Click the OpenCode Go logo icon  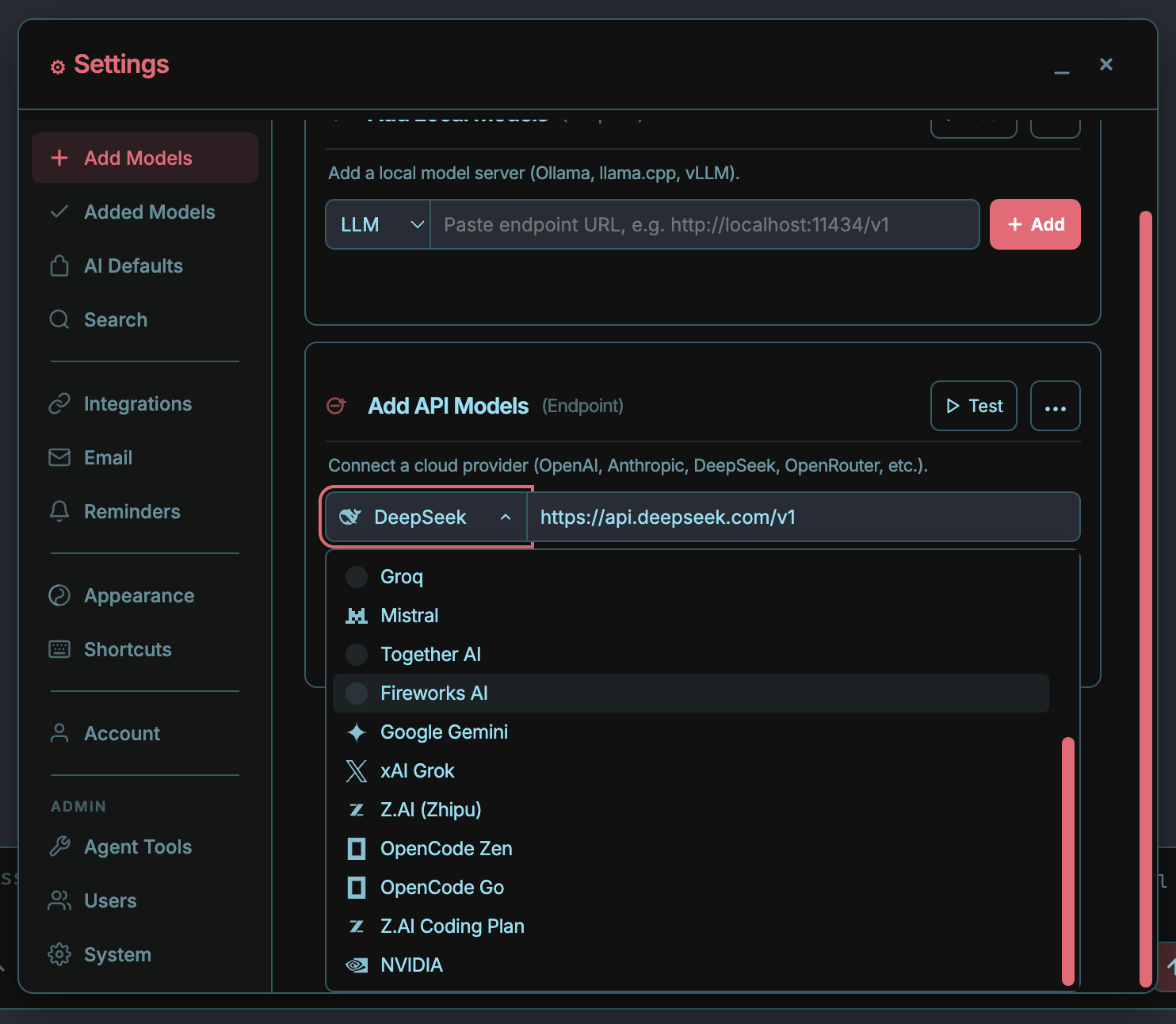[357, 888]
